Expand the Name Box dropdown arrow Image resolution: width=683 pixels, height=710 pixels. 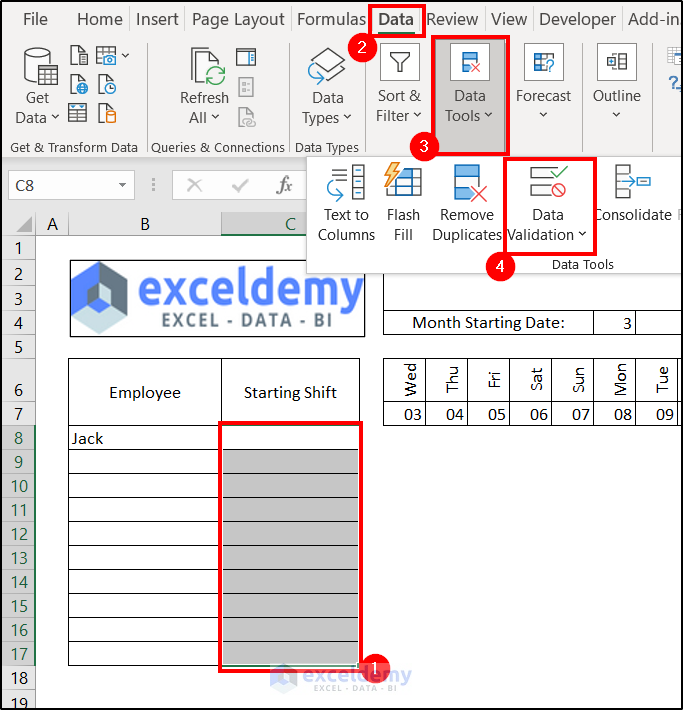(122, 185)
